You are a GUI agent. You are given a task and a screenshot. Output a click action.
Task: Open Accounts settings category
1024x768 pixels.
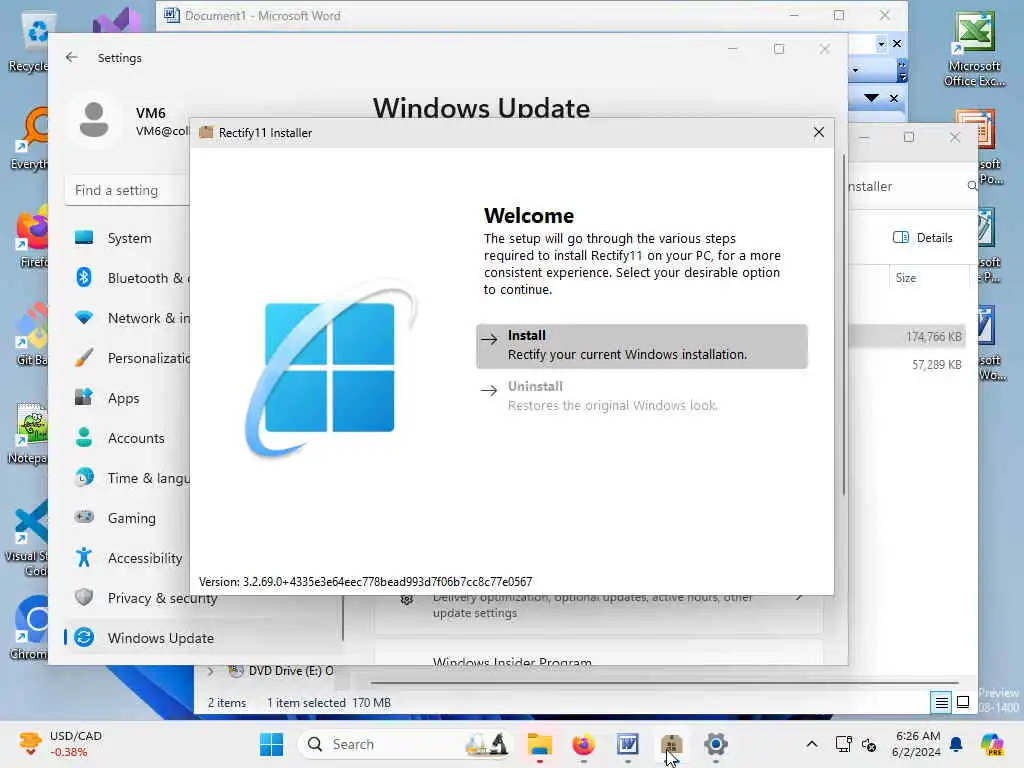128,438
